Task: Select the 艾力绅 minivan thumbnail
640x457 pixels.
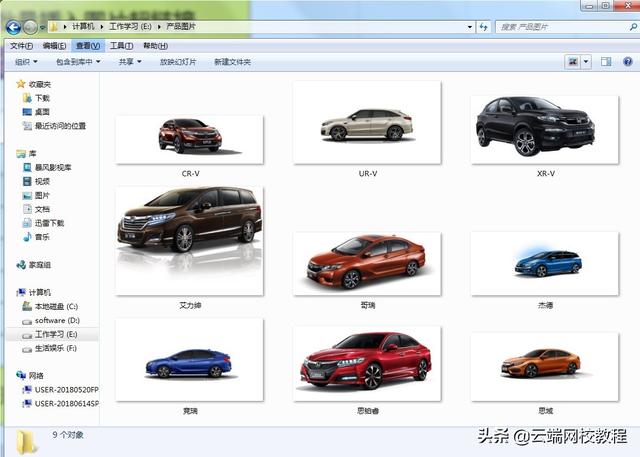Action: click(x=190, y=241)
